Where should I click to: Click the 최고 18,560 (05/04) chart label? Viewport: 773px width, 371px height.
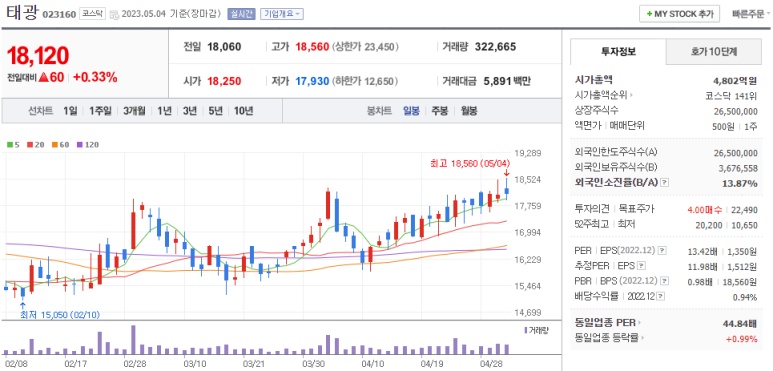click(470, 163)
